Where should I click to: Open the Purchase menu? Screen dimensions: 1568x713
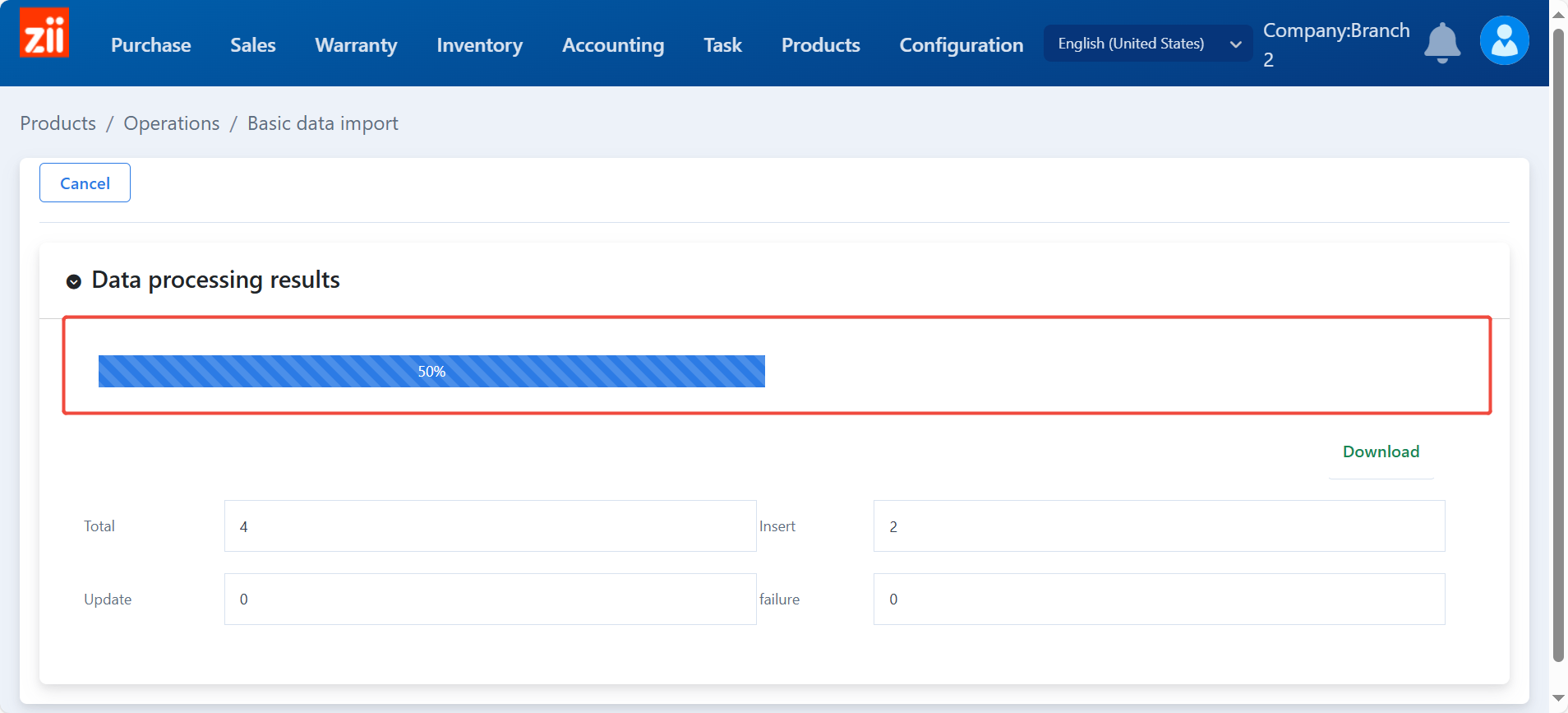point(150,45)
